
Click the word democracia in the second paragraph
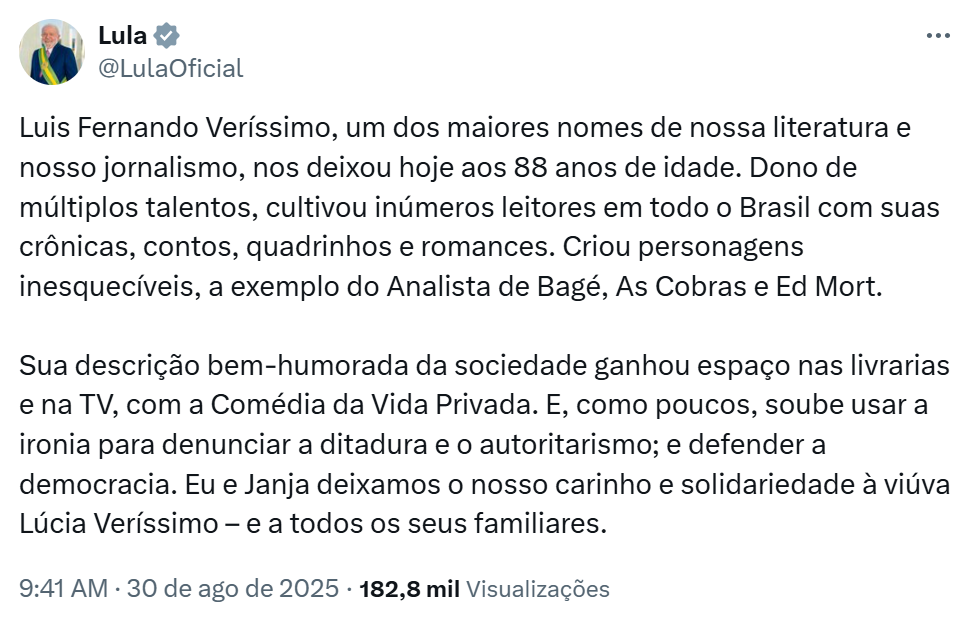pyautogui.click(x=98, y=485)
